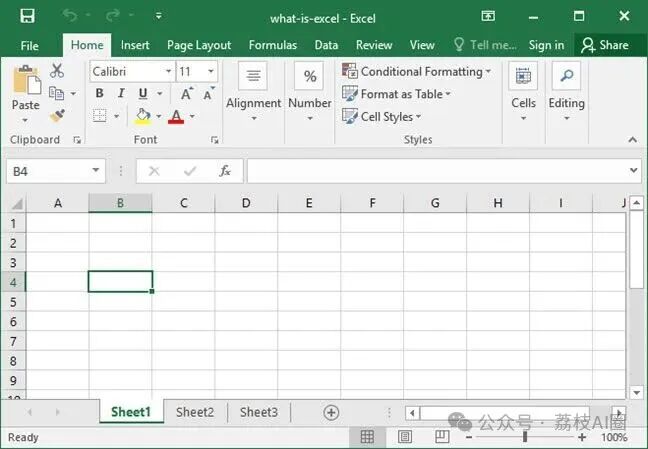
Task: Add new sheet with plus icon
Action: [331, 412]
